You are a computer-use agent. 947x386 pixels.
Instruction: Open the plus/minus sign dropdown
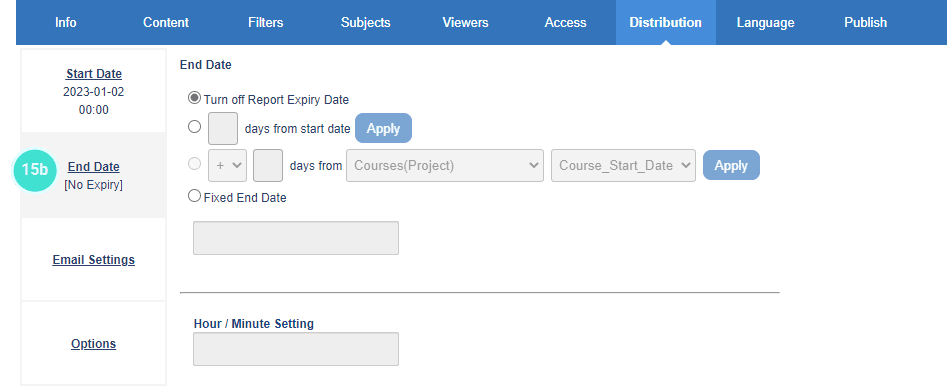[x=228, y=166]
